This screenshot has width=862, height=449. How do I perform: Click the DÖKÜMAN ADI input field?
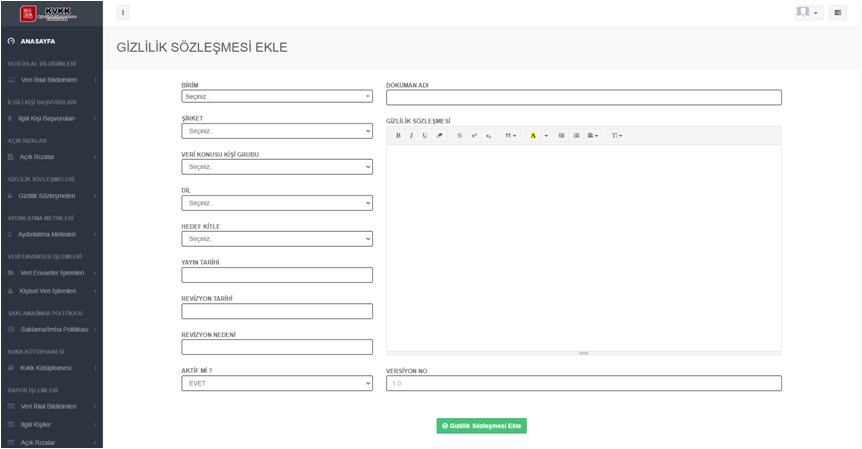coord(583,98)
